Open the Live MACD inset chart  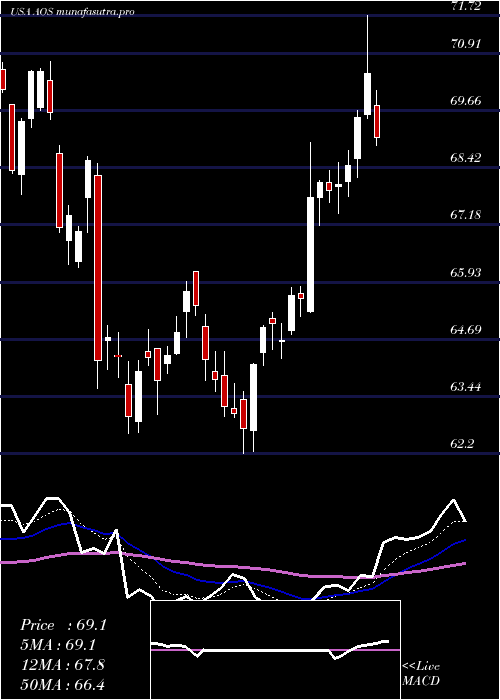275,650
